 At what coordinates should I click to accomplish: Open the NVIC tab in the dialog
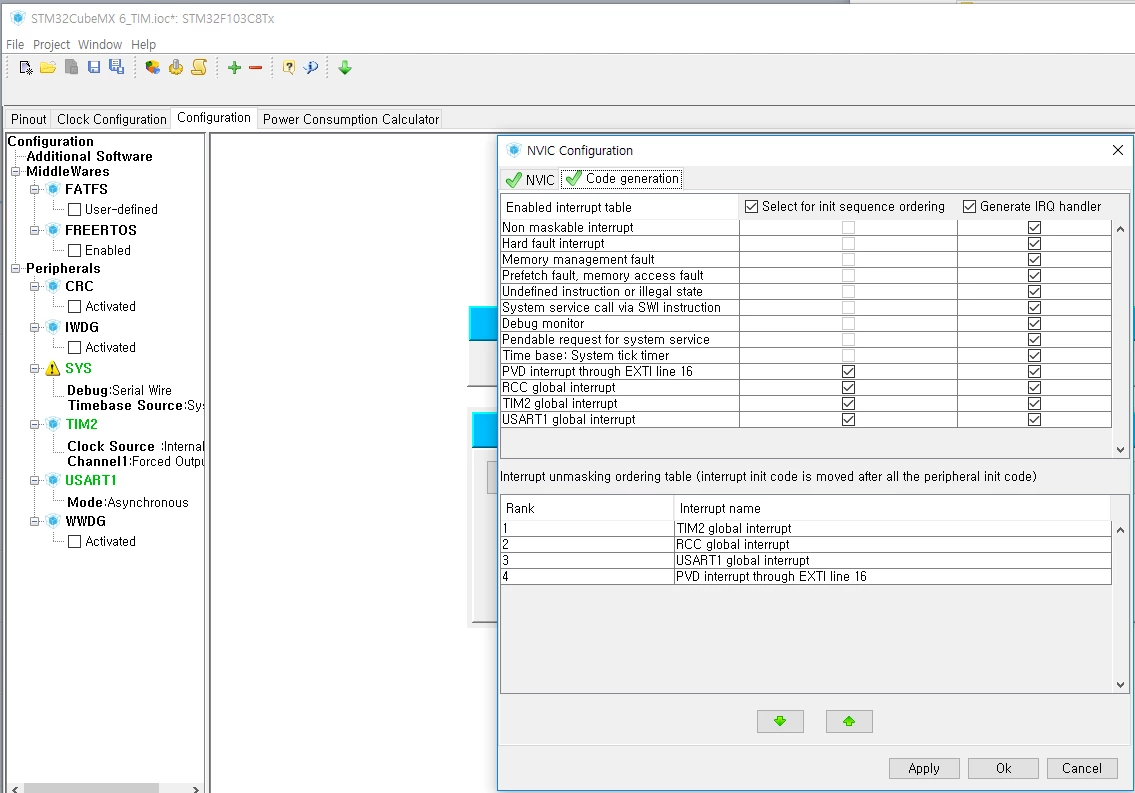[x=531, y=179]
